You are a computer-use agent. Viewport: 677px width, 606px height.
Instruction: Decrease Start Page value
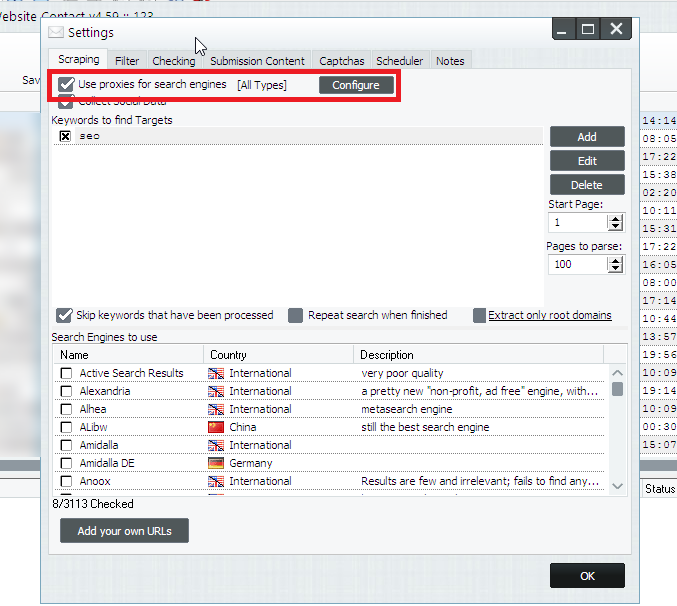click(615, 227)
